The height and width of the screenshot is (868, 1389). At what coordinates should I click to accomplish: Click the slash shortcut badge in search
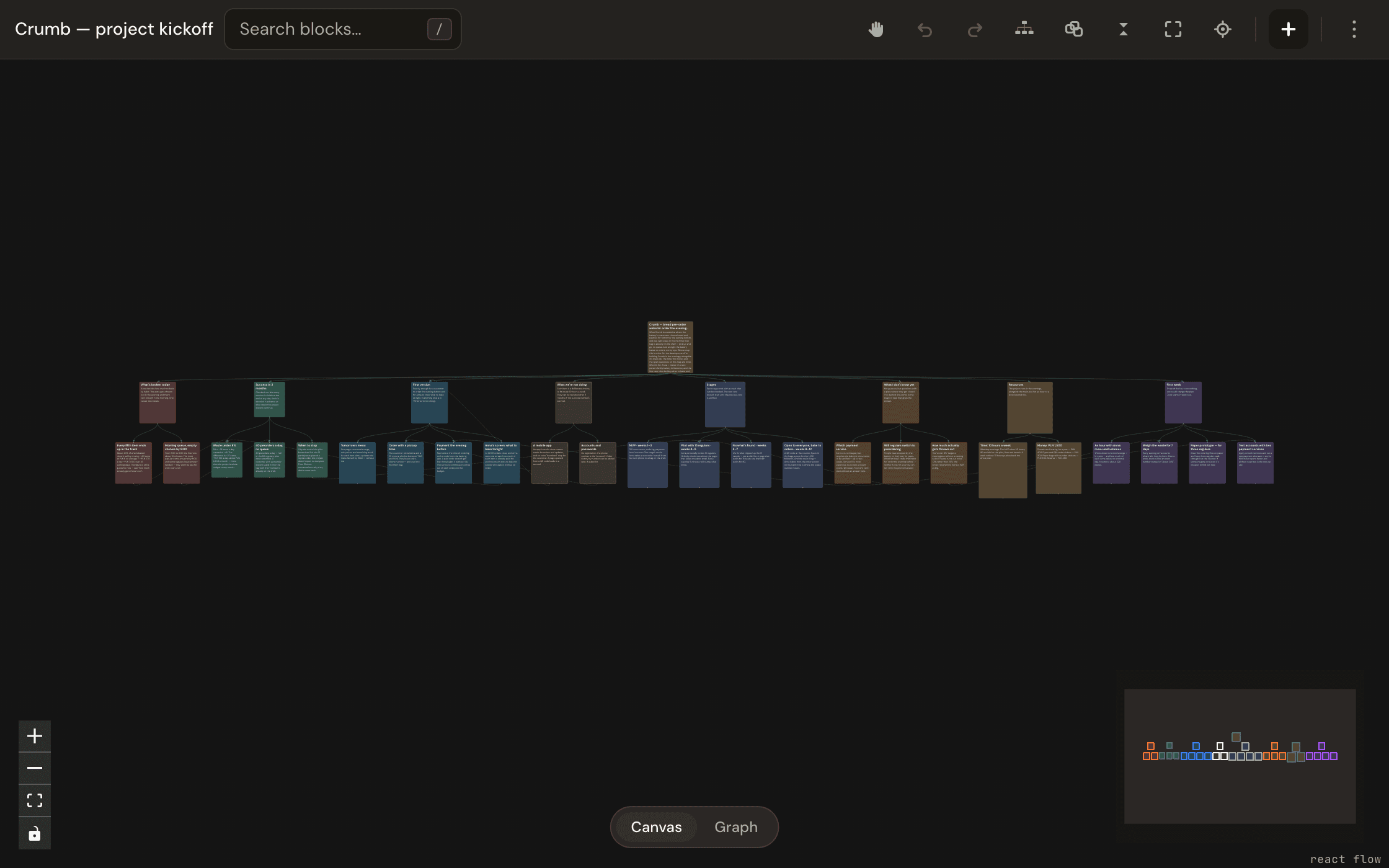pyautogui.click(x=439, y=29)
